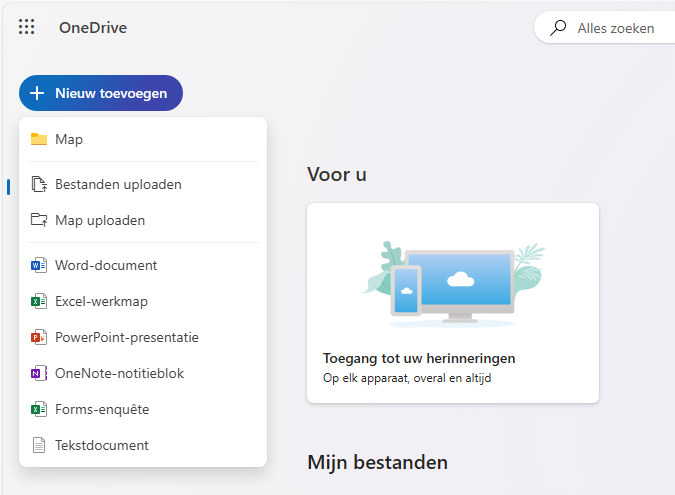Click the Tekstdocument page icon
Screen dimensions: 675x495
[39, 445]
